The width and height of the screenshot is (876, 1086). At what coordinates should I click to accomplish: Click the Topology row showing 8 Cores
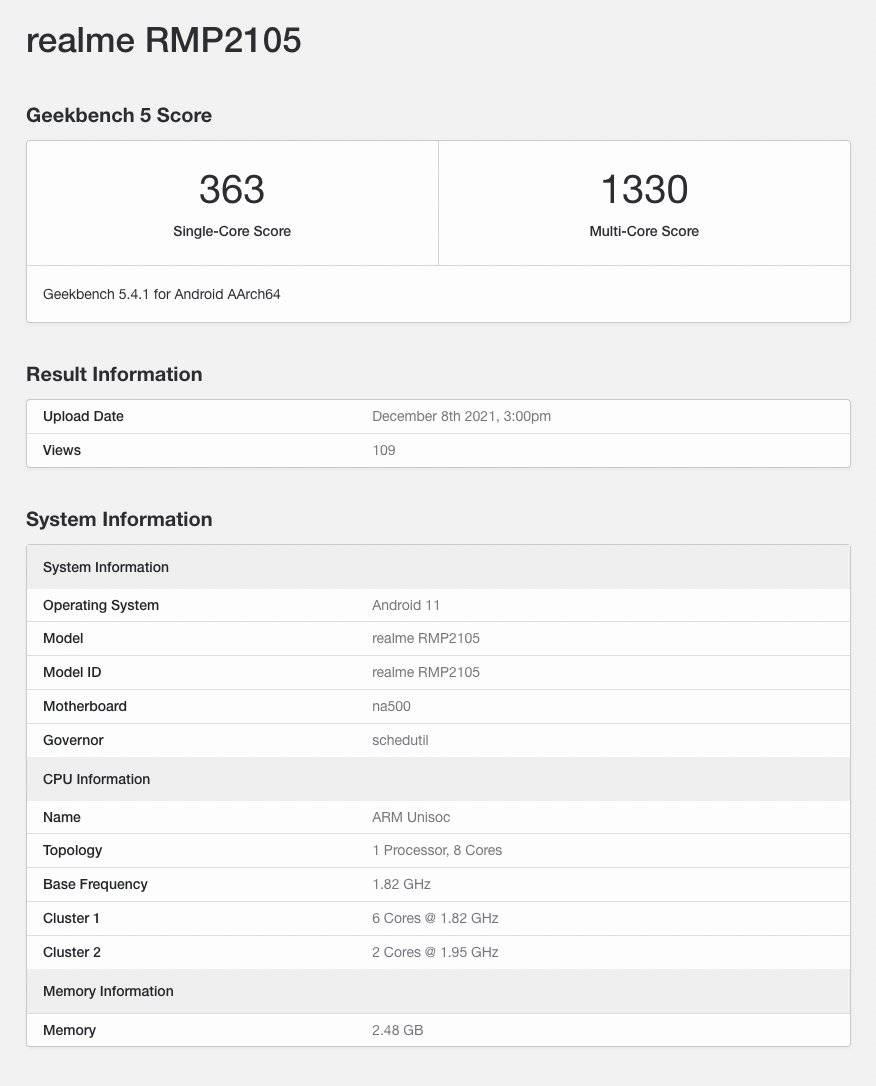point(437,850)
